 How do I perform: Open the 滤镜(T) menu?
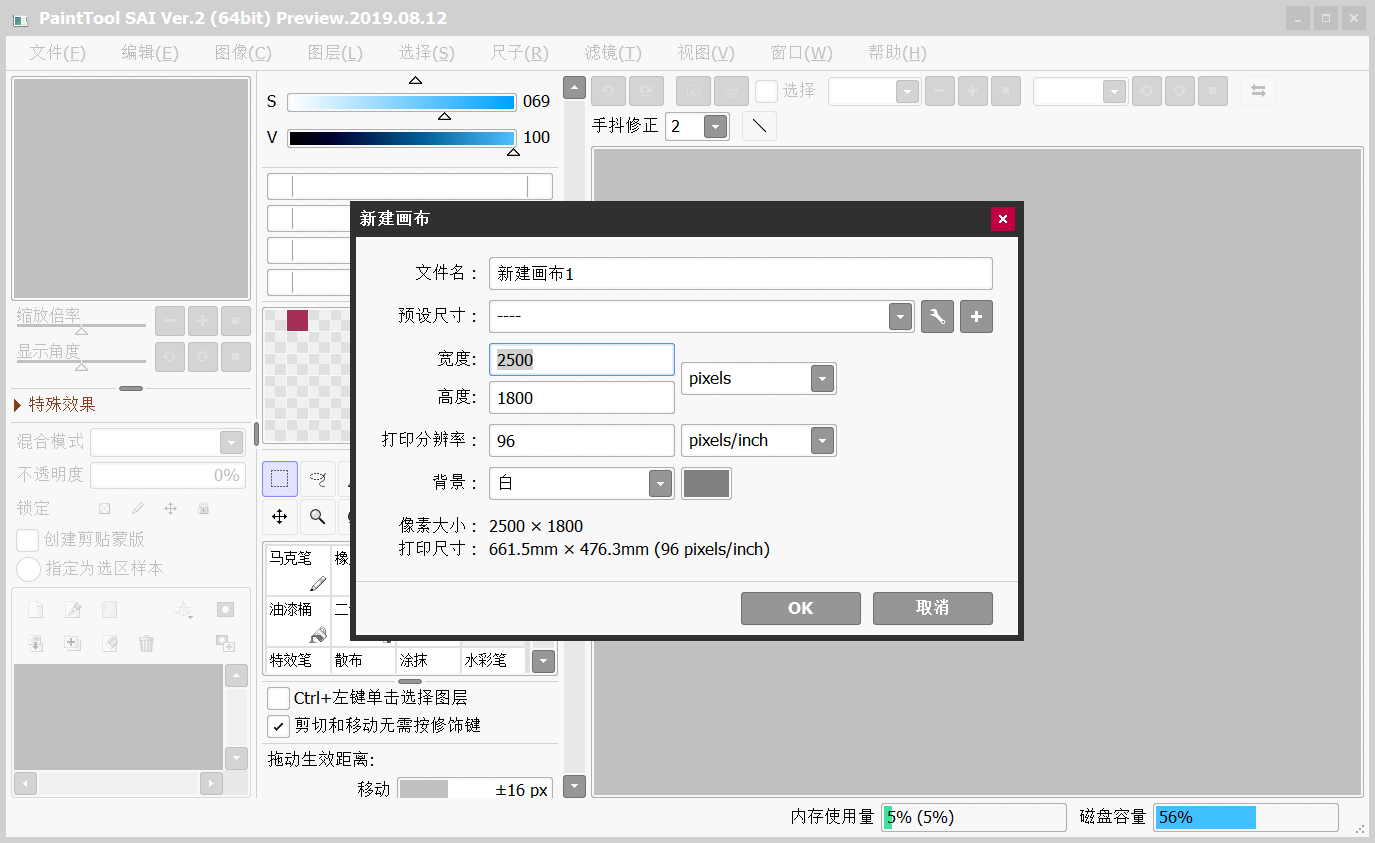pyautogui.click(x=613, y=53)
